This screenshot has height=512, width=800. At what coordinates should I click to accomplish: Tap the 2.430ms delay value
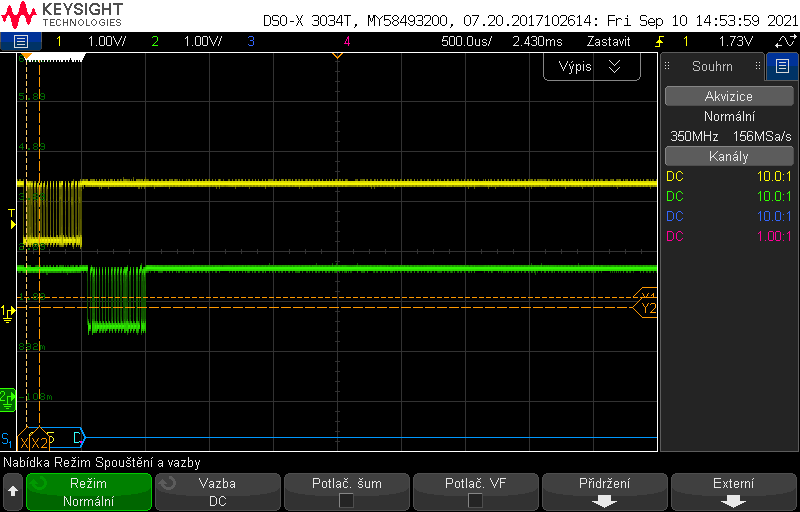click(538, 41)
